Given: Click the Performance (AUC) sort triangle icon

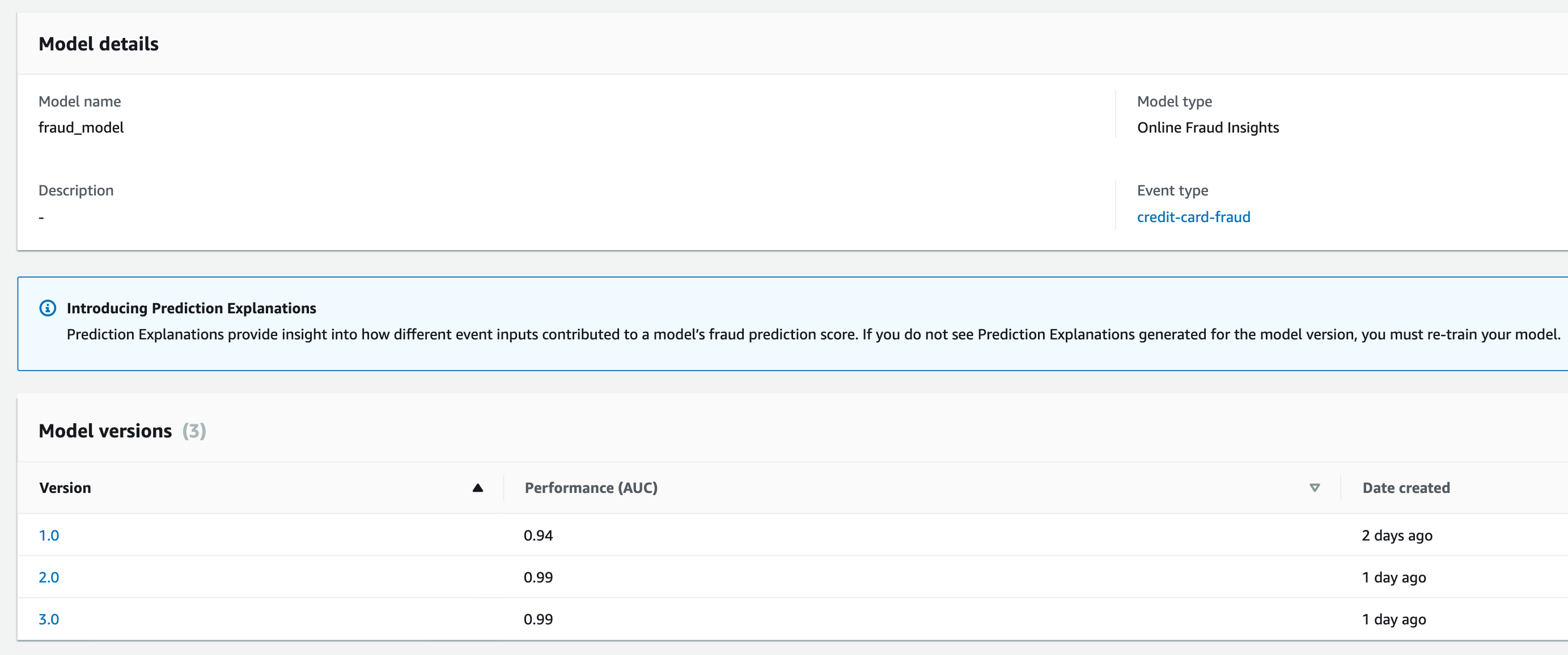Looking at the screenshot, I should click(1314, 488).
